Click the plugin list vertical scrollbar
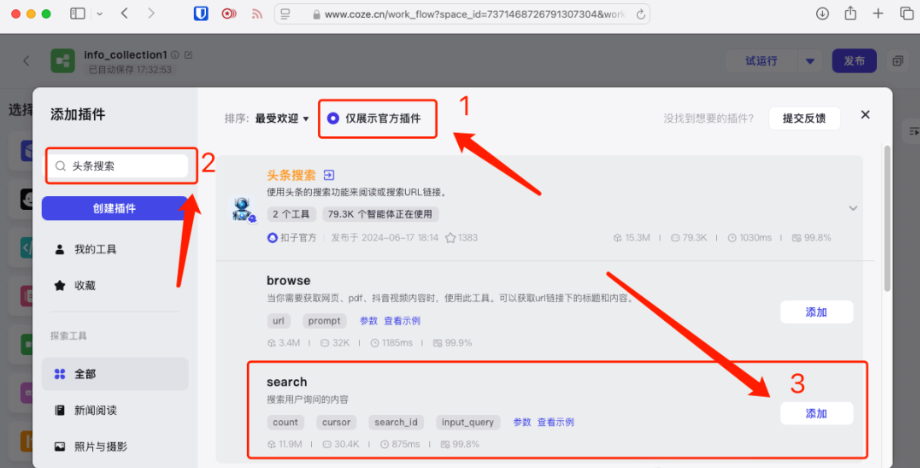This screenshot has height=468, width=920. tap(887, 218)
